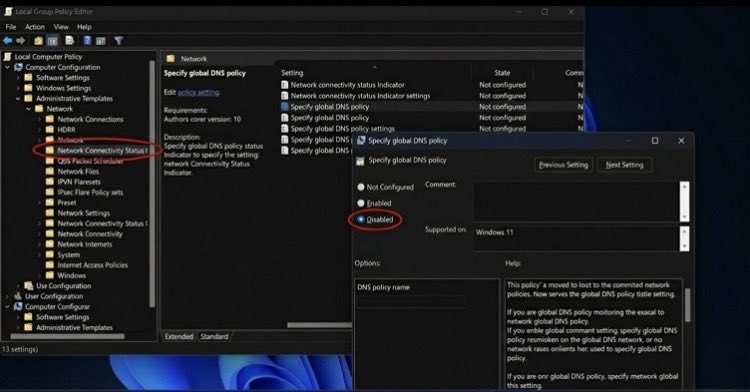The image size is (750, 392).
Task: Select the Enabled radio button
Action: (361, 203)
